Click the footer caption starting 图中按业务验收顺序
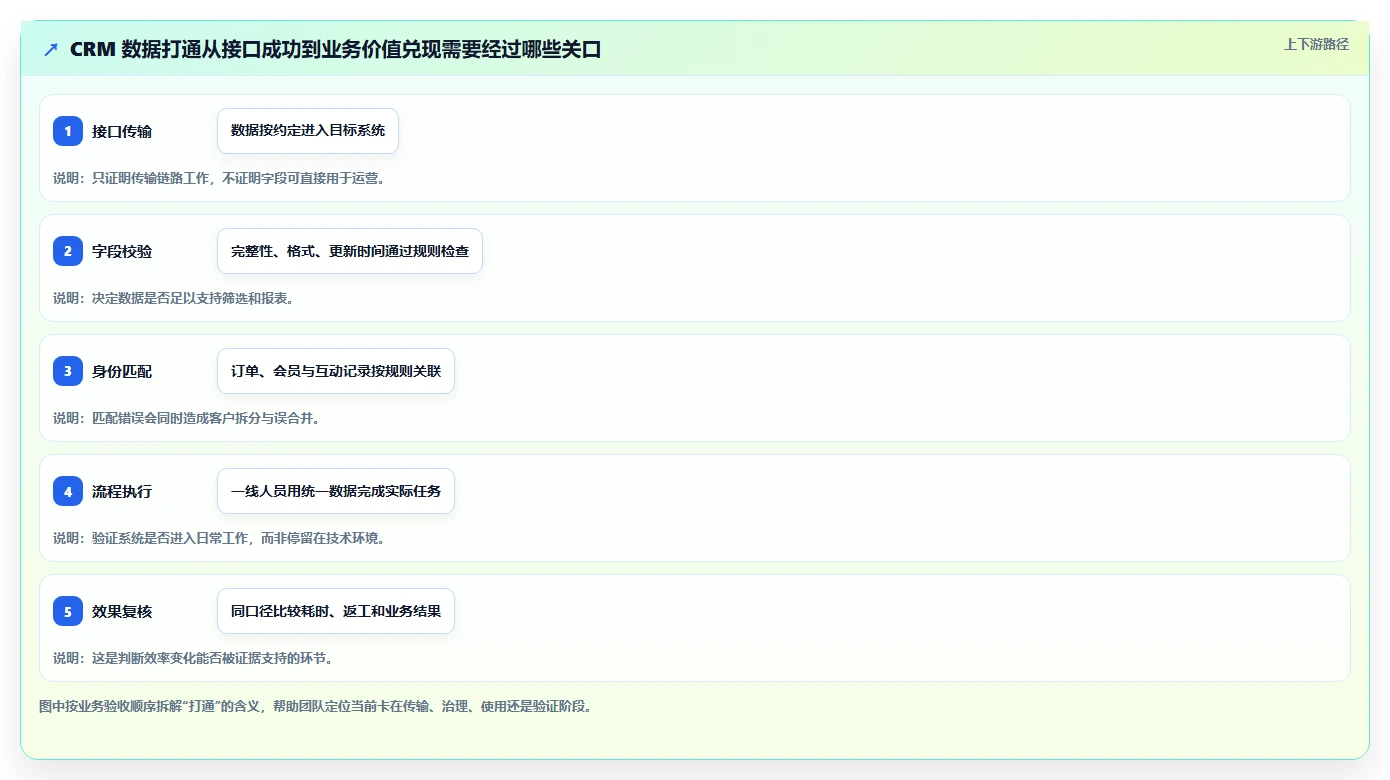The width and height of the screenshot is (1390, 780). (316, 706)
